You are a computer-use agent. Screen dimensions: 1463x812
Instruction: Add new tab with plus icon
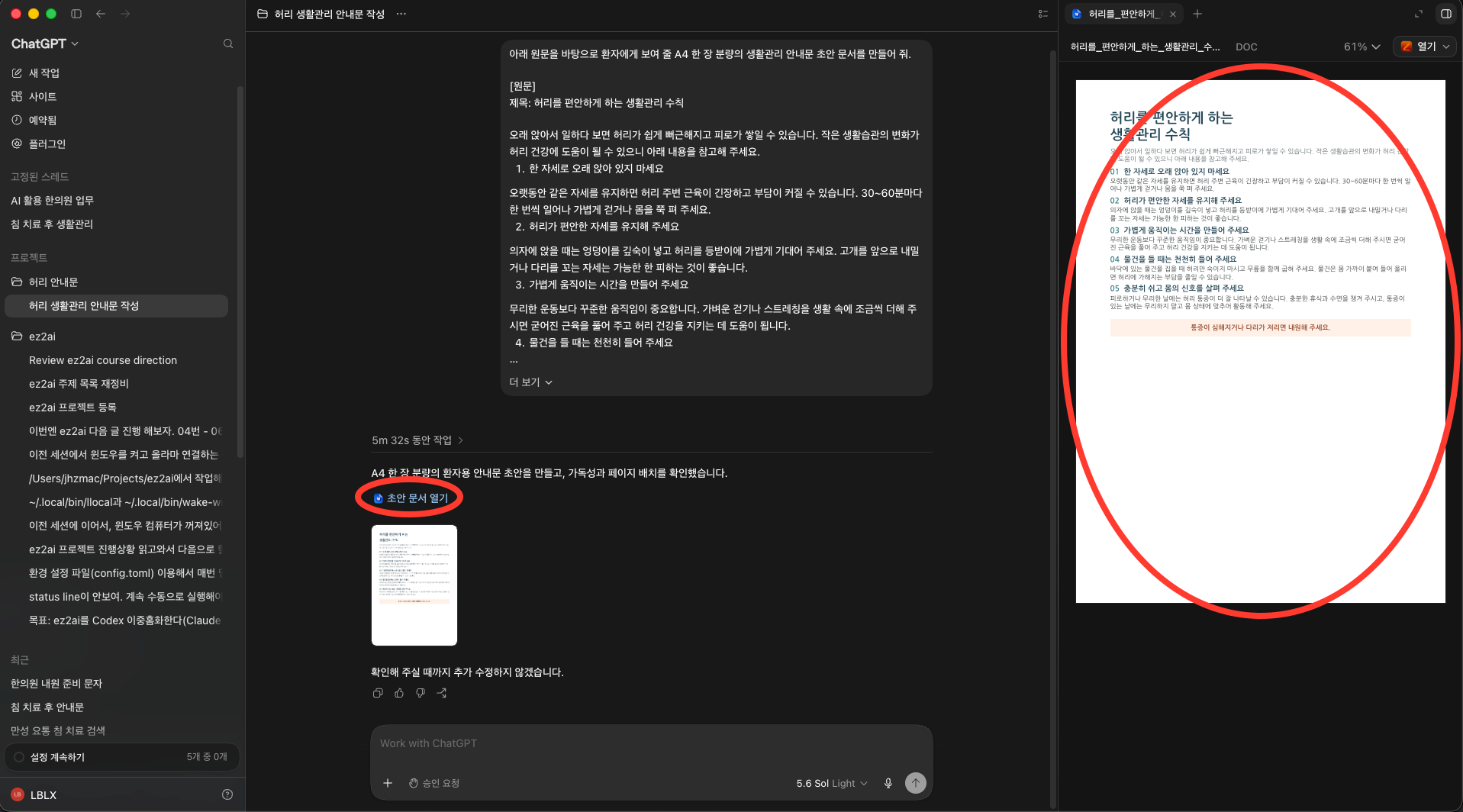pyautogui.click(x=1197, y=14)
